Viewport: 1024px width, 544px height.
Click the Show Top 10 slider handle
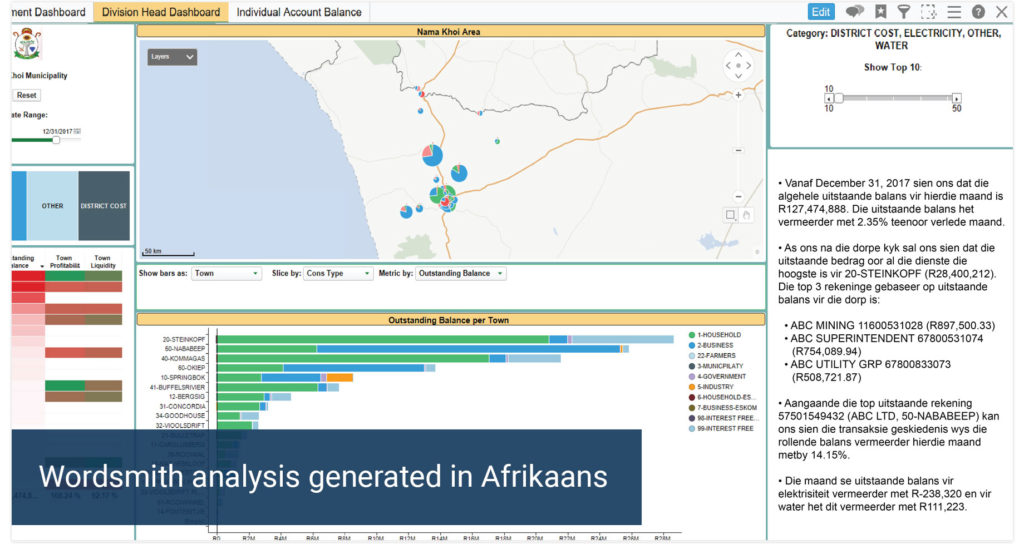(839, 99)
